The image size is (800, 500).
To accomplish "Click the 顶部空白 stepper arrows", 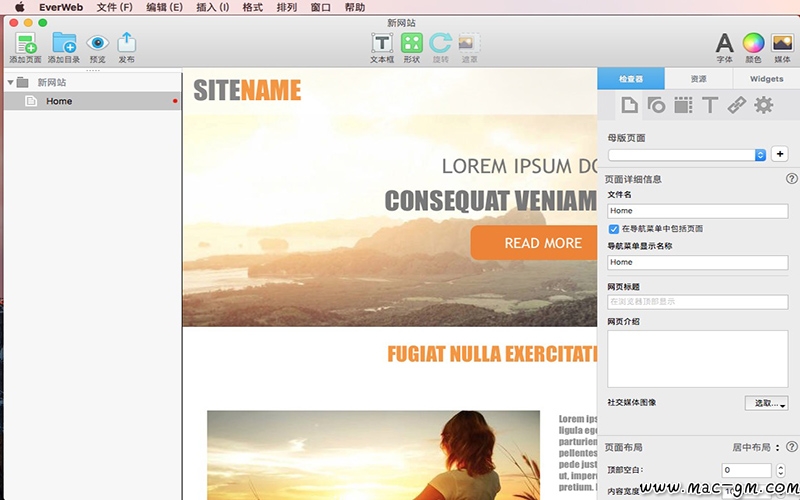I will tap(780, 470).
